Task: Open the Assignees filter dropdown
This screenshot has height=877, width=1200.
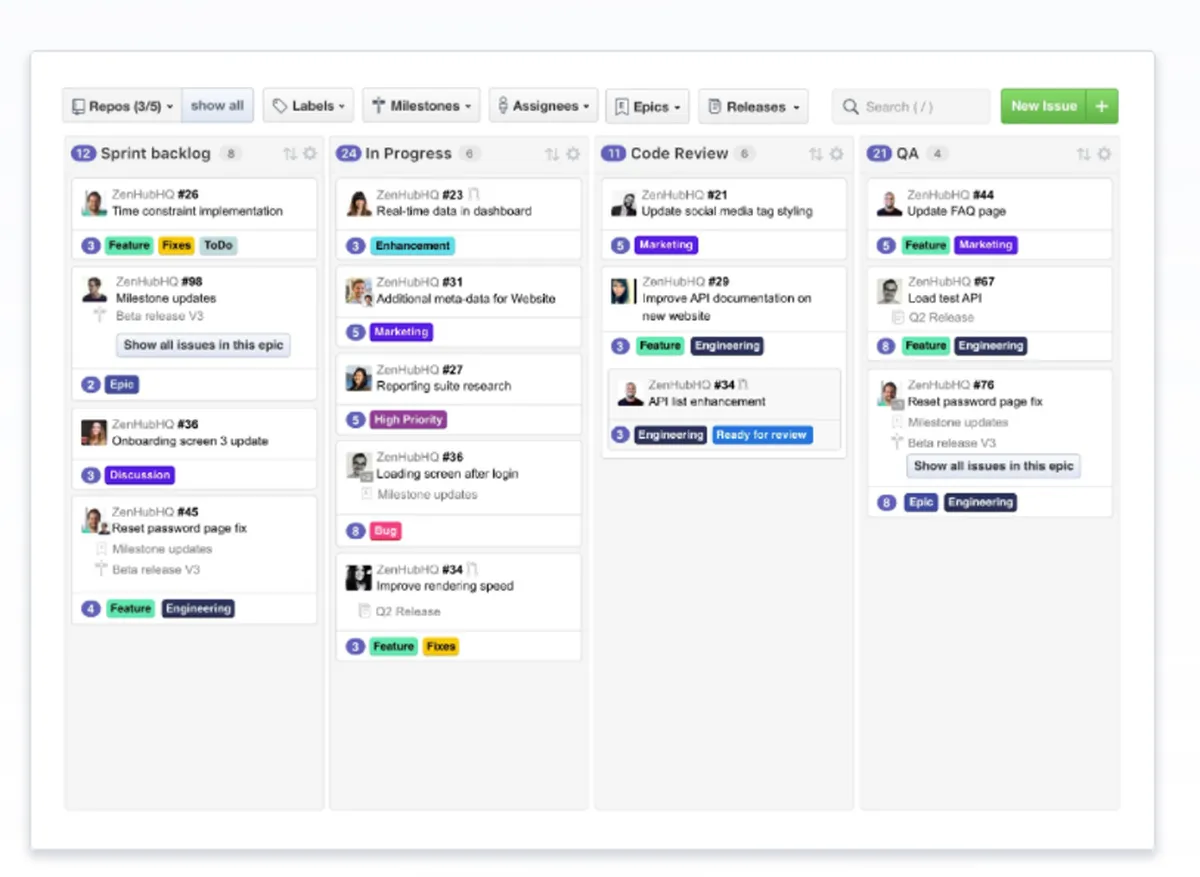Action: pos(543,106)
